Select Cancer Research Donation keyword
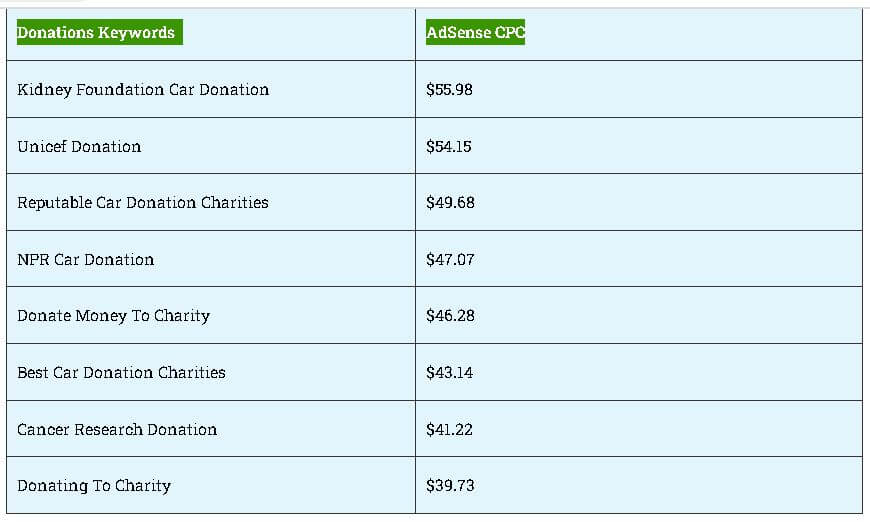The image size is (870, 522). point(117,430)
